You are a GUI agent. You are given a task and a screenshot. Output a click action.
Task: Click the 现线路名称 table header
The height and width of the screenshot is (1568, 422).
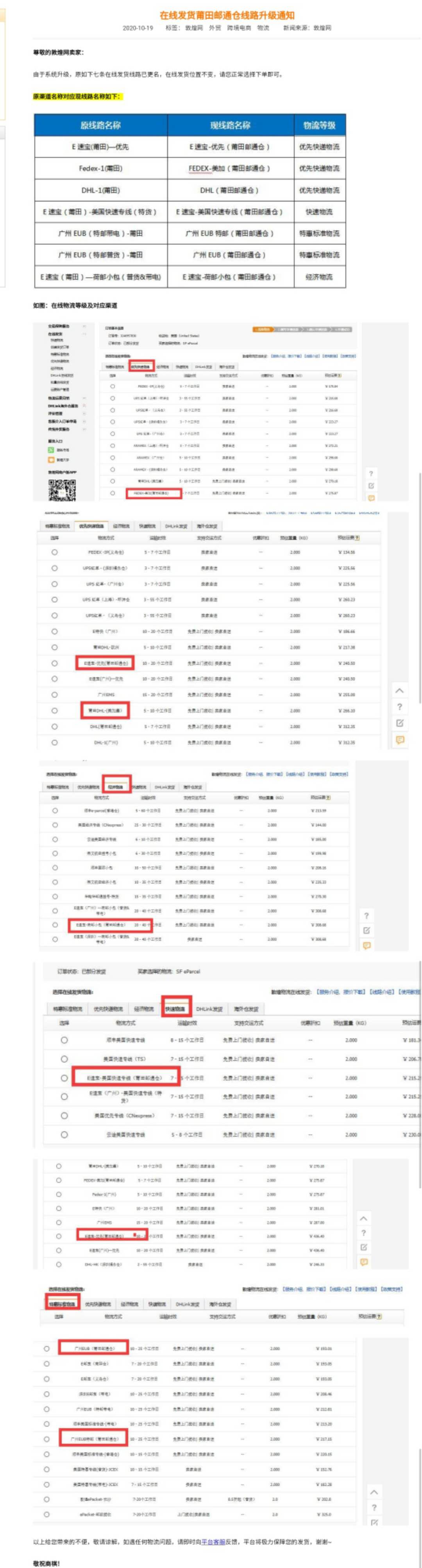point(231,125)
